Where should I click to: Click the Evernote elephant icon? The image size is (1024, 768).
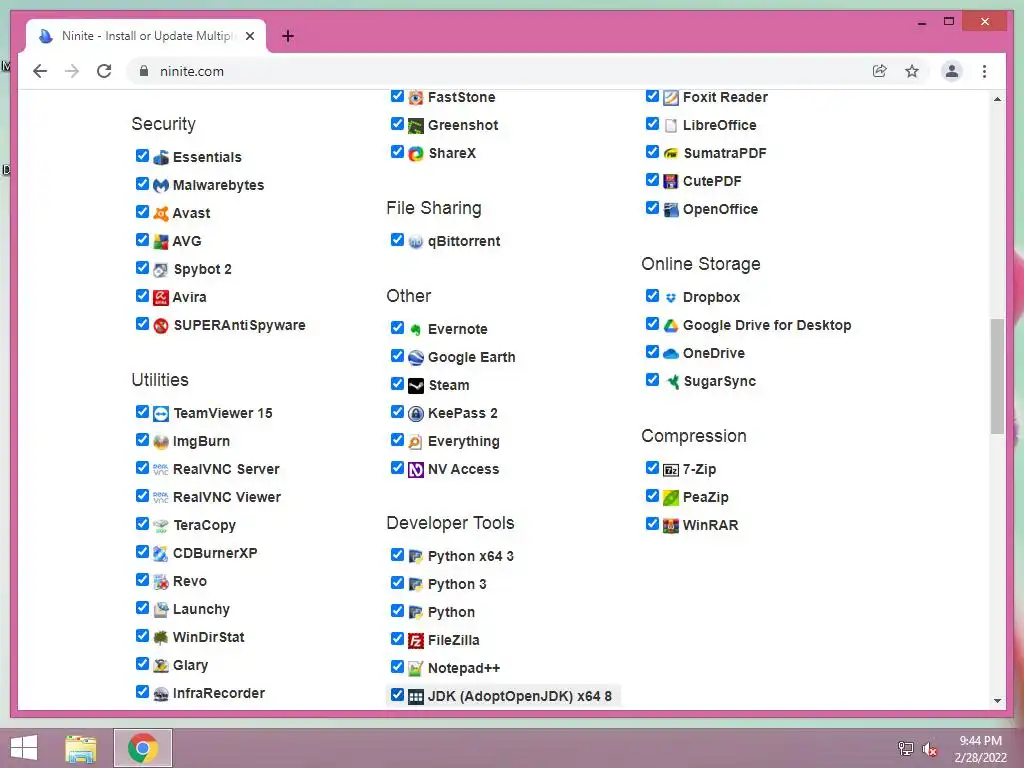[416, 330]
